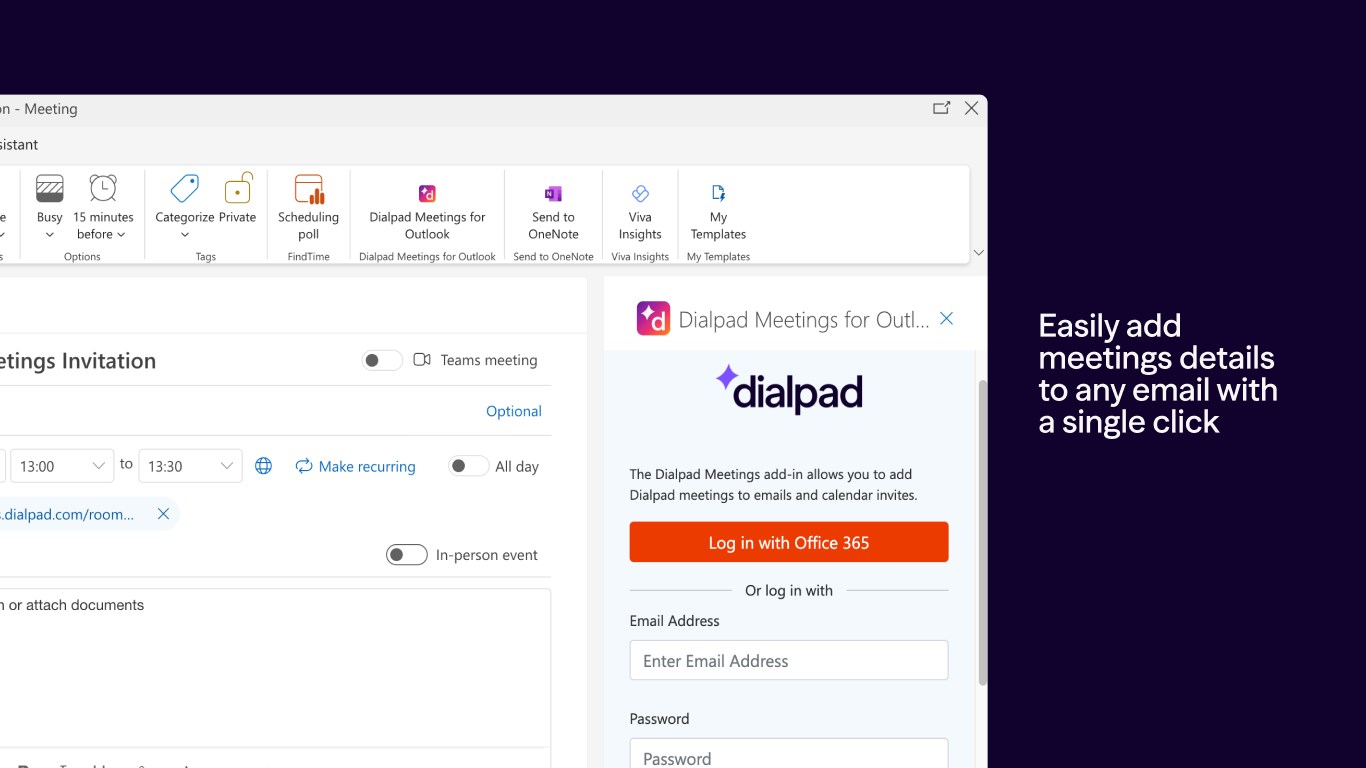1366x768 pixels.
Task: Toggle the Teams meeting switch
Action: (382, 360)
